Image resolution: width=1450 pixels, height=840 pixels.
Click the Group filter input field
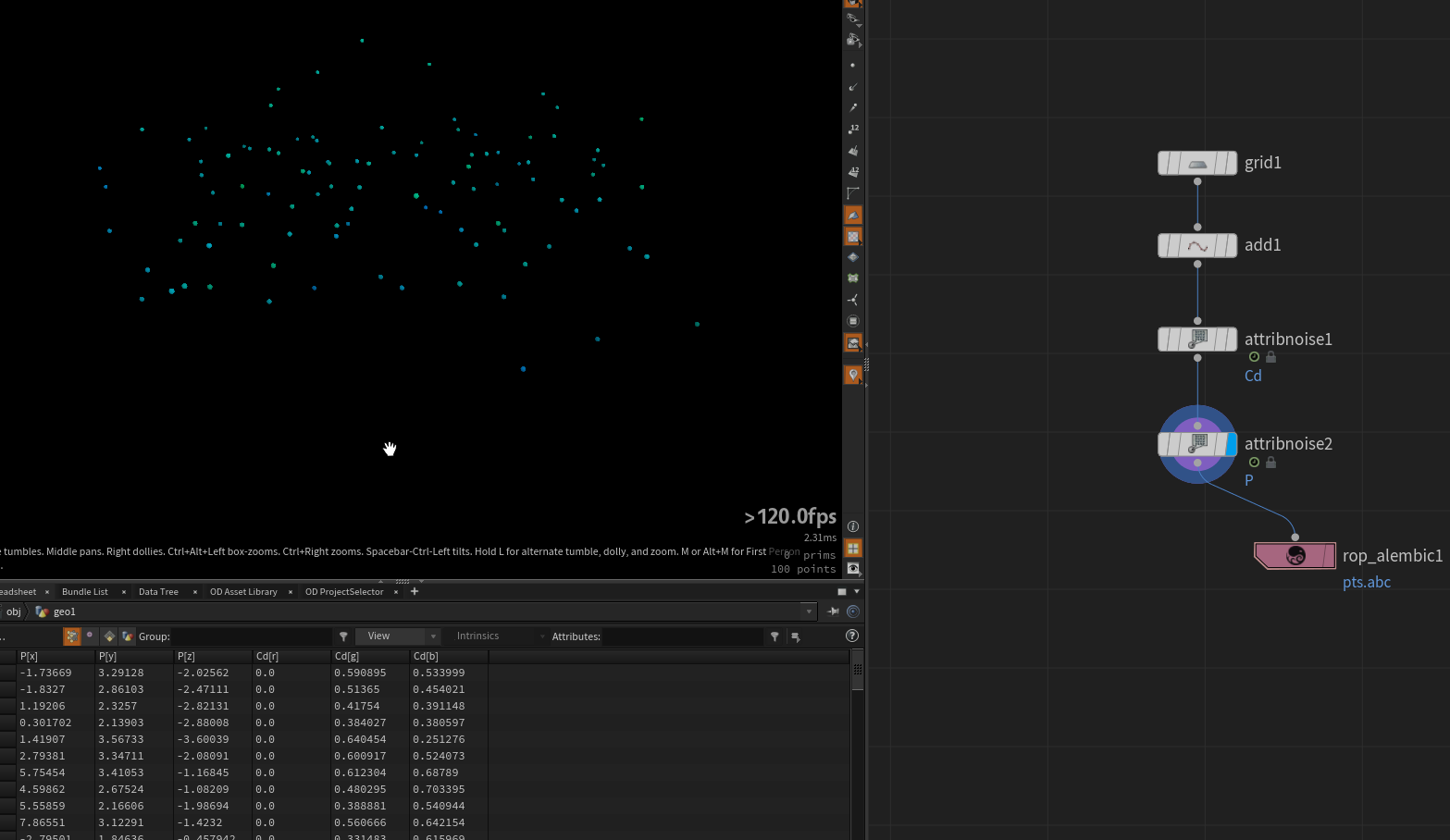(x=251, y=636)
